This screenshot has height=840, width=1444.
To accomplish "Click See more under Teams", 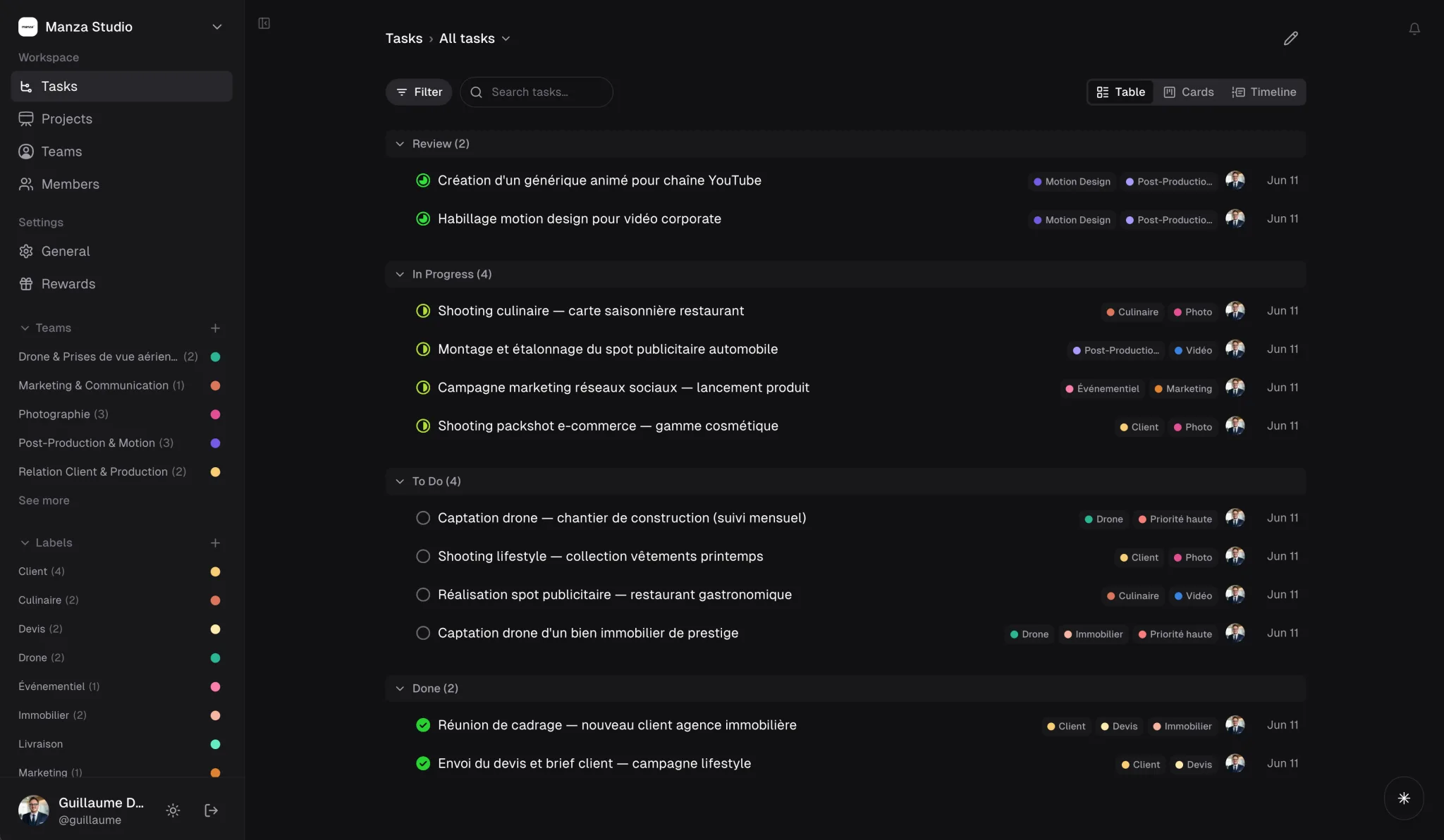I will point(44,500).
